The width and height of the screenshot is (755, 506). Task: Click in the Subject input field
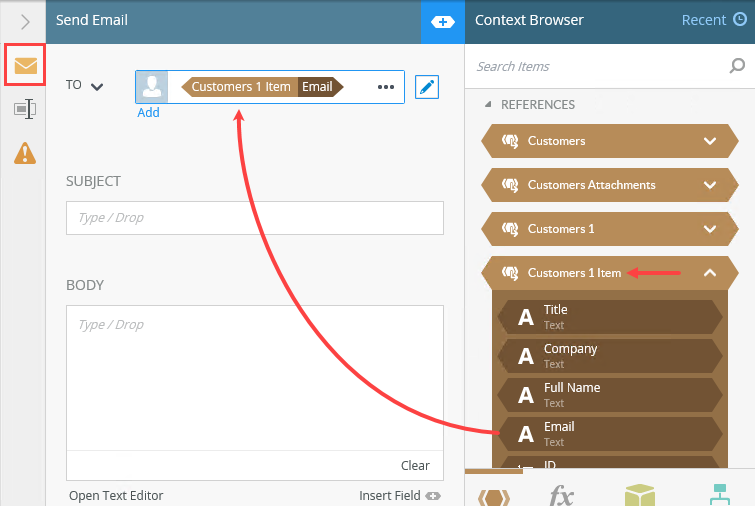pos(255,218)
